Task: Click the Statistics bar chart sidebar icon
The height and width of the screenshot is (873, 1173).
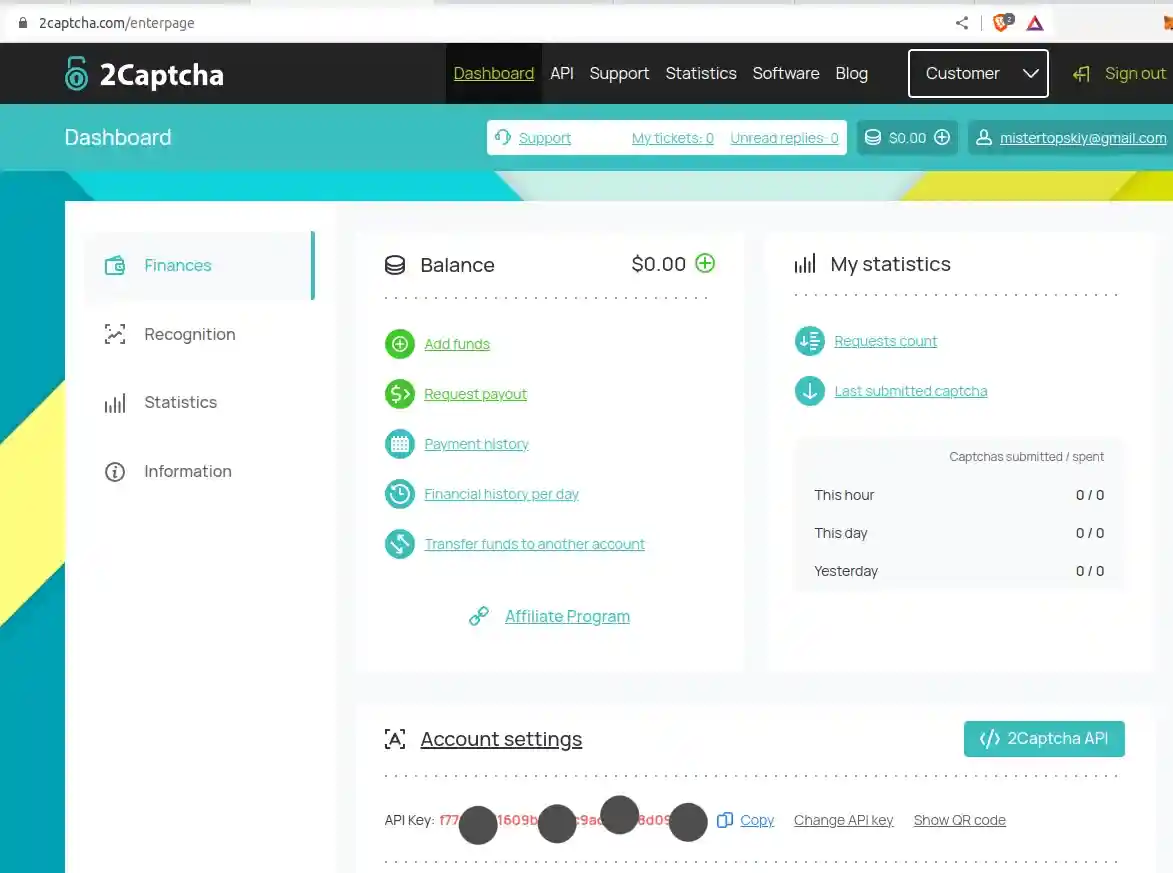Action: (x=114, y=402)
